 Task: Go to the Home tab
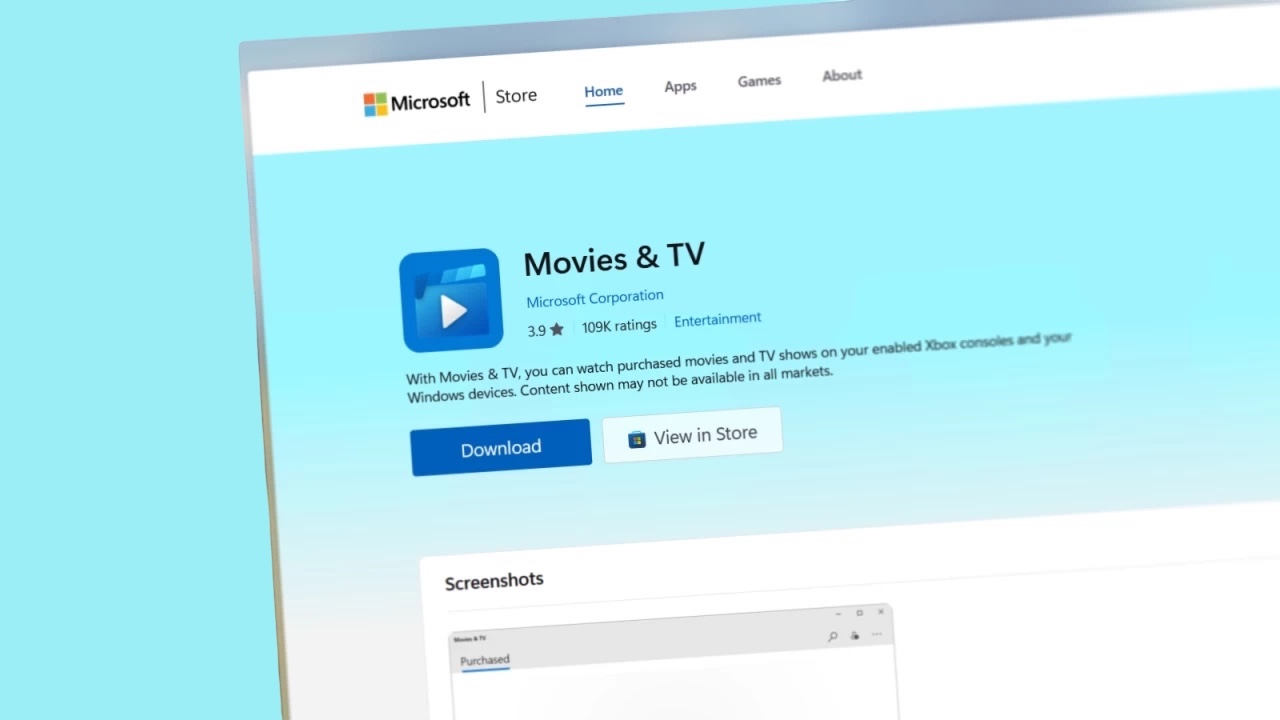coord(603,91)
